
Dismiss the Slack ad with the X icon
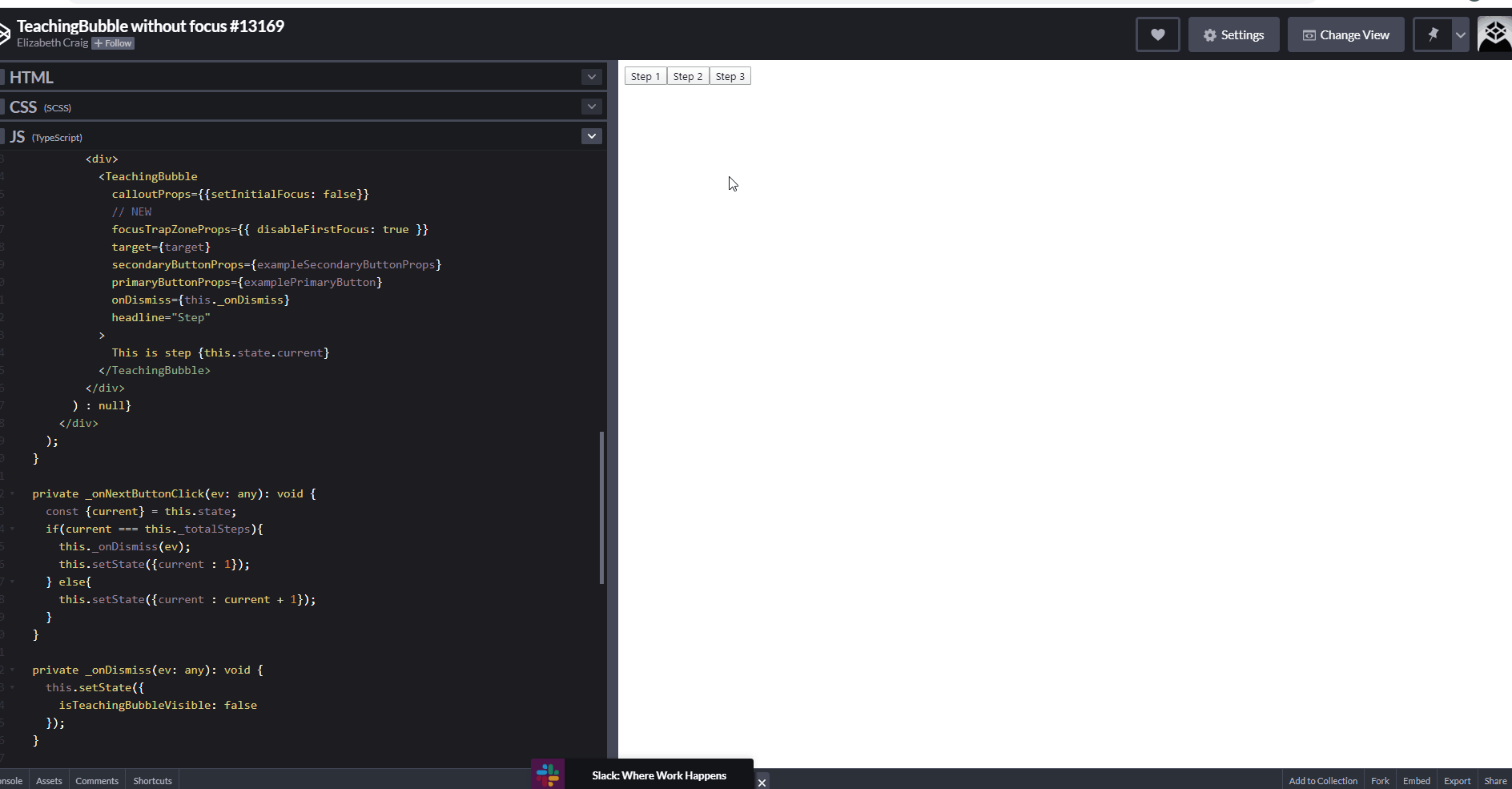point(762,783)
